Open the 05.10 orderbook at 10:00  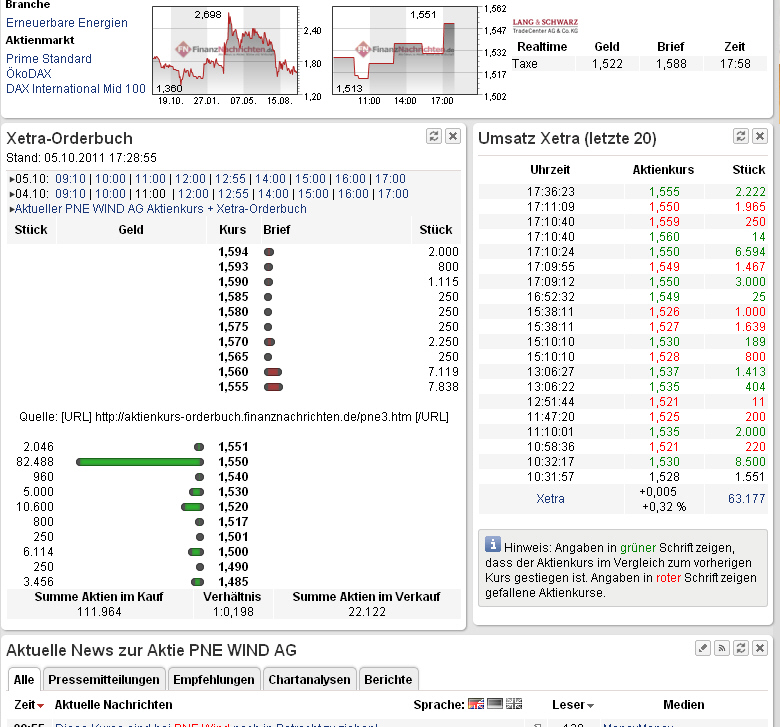(110, 179)
